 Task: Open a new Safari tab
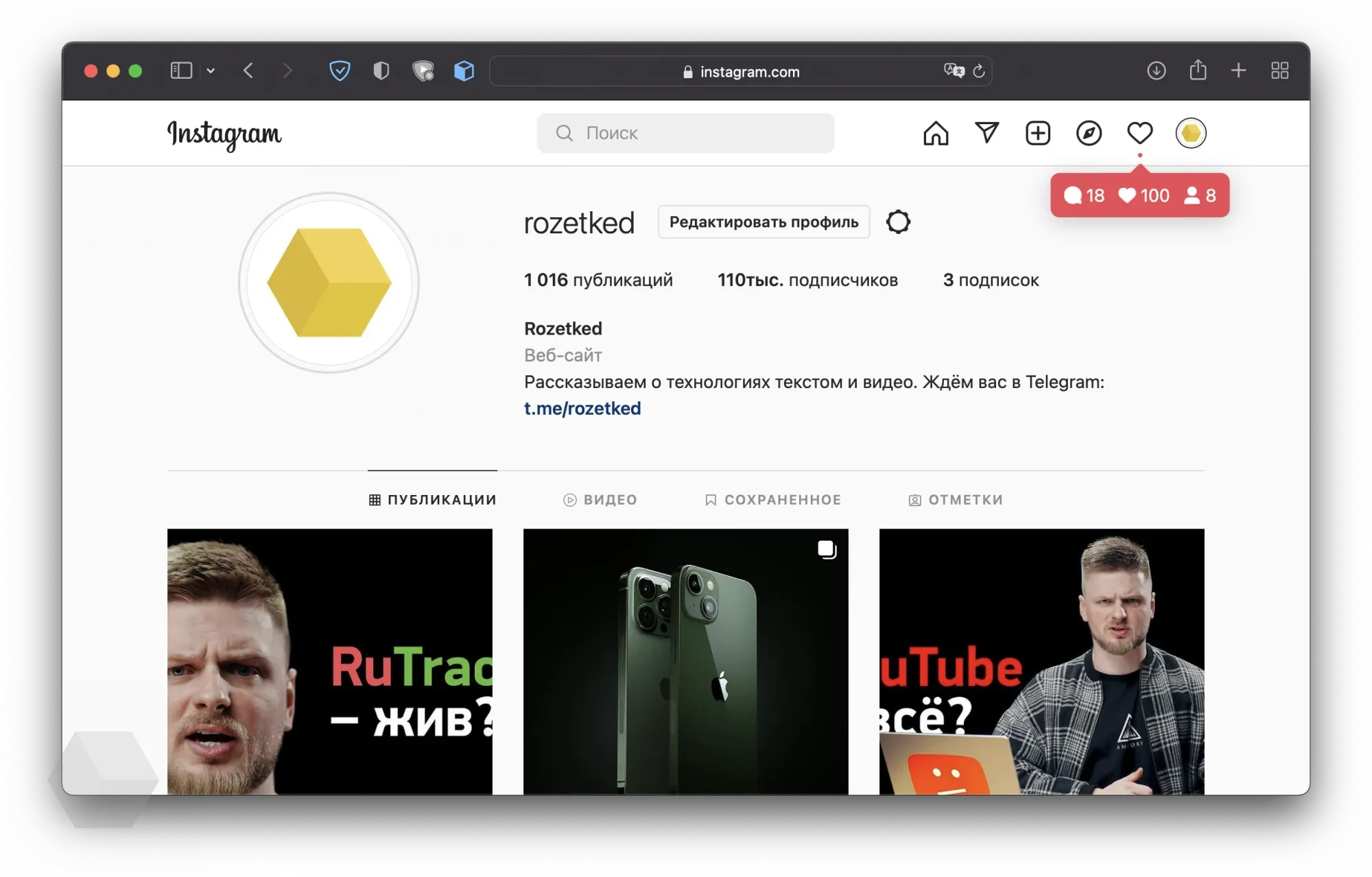(1238, 71)
